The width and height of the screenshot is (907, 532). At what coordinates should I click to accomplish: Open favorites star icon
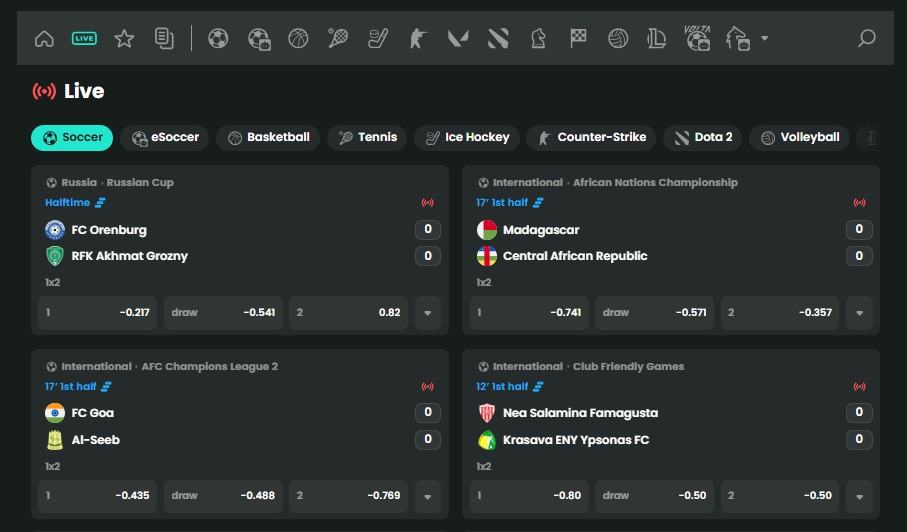click(x=124, y=39)
